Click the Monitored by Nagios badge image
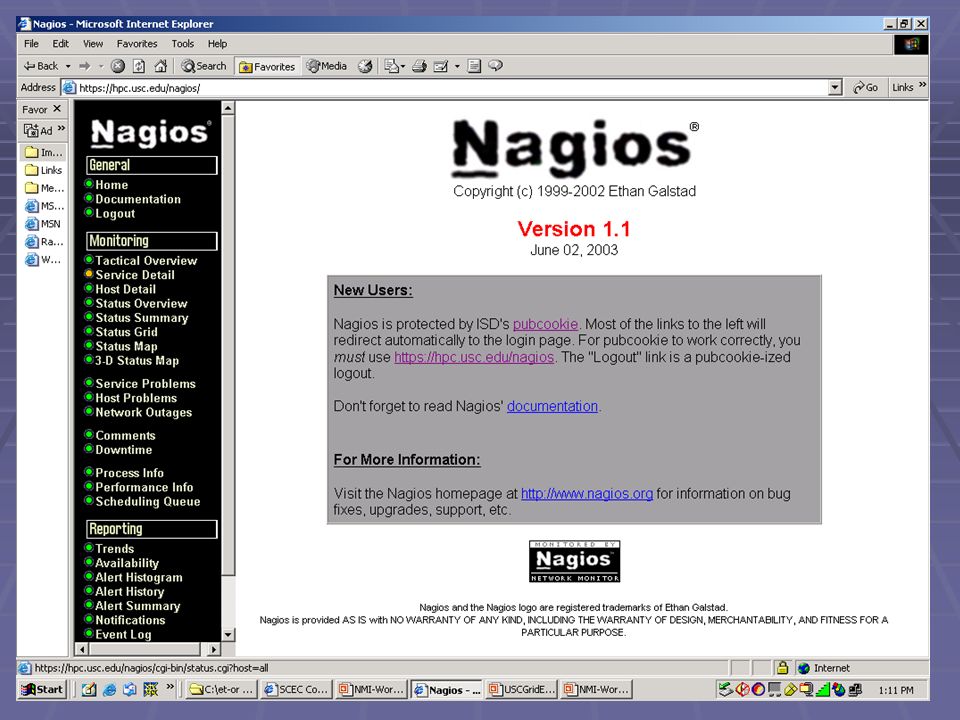 [574, 561]
